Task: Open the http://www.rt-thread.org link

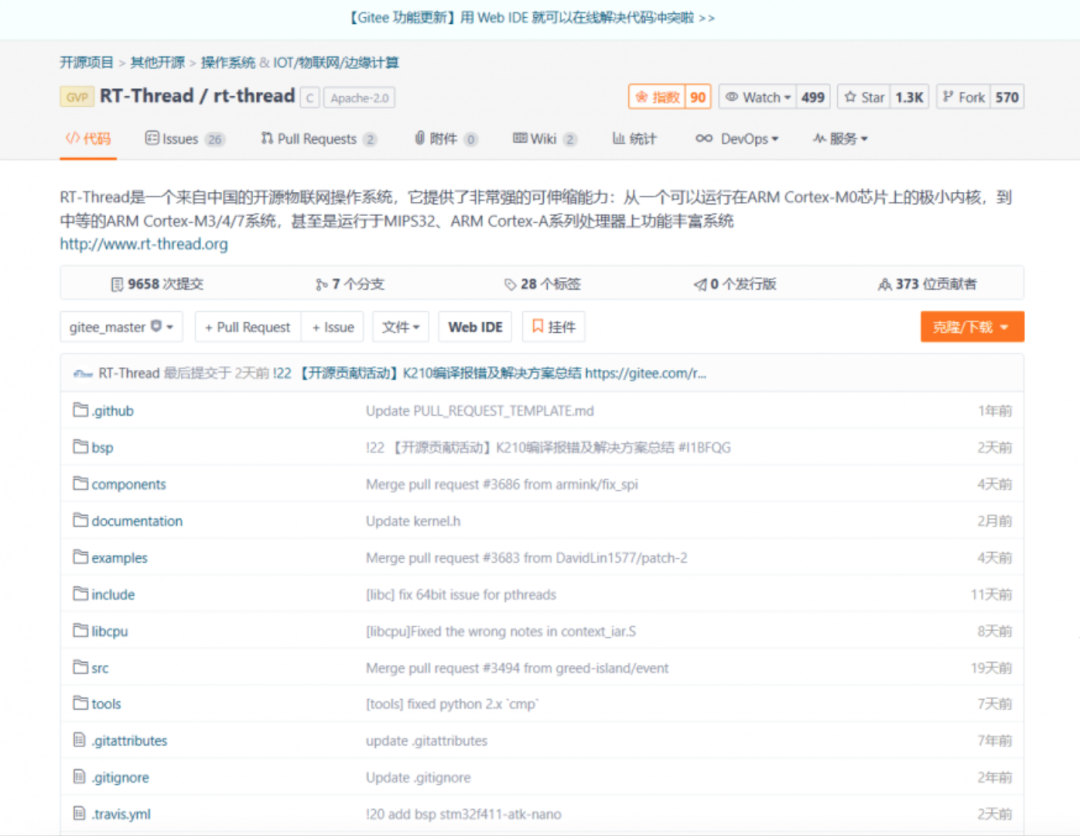Action: pos(144,244)
